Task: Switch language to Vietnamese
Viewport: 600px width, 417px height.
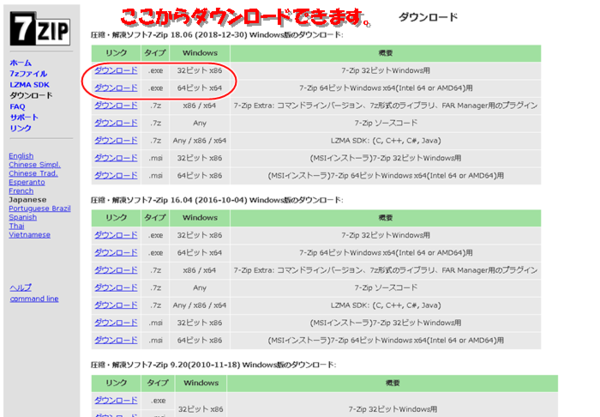Action: point(29,235)
